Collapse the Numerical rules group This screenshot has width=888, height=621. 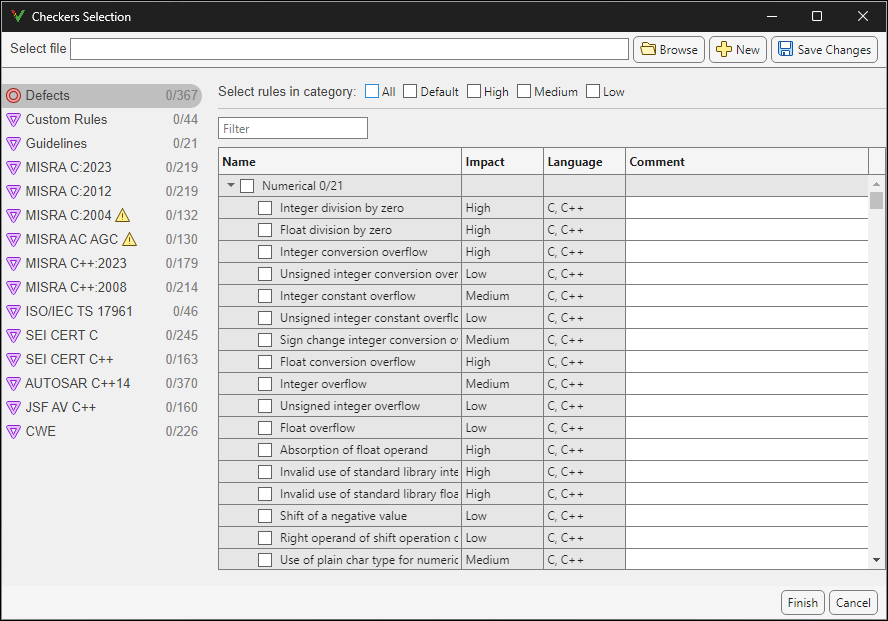point(229,185)
